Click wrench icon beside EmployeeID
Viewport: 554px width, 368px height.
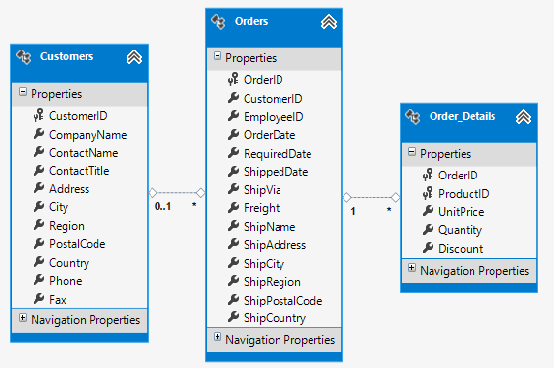(233, 115)
